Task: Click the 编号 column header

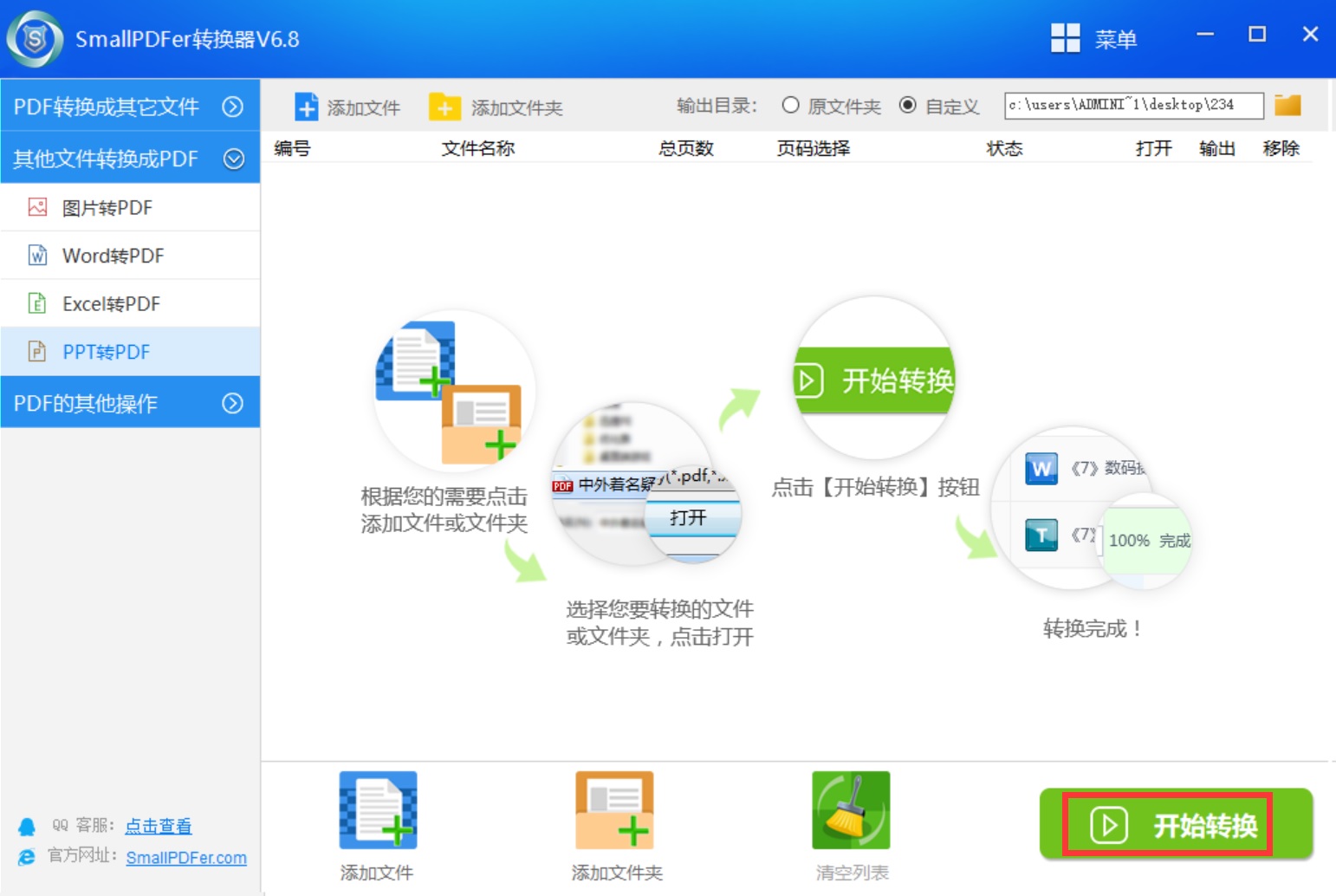Action: tap(292, 148)
